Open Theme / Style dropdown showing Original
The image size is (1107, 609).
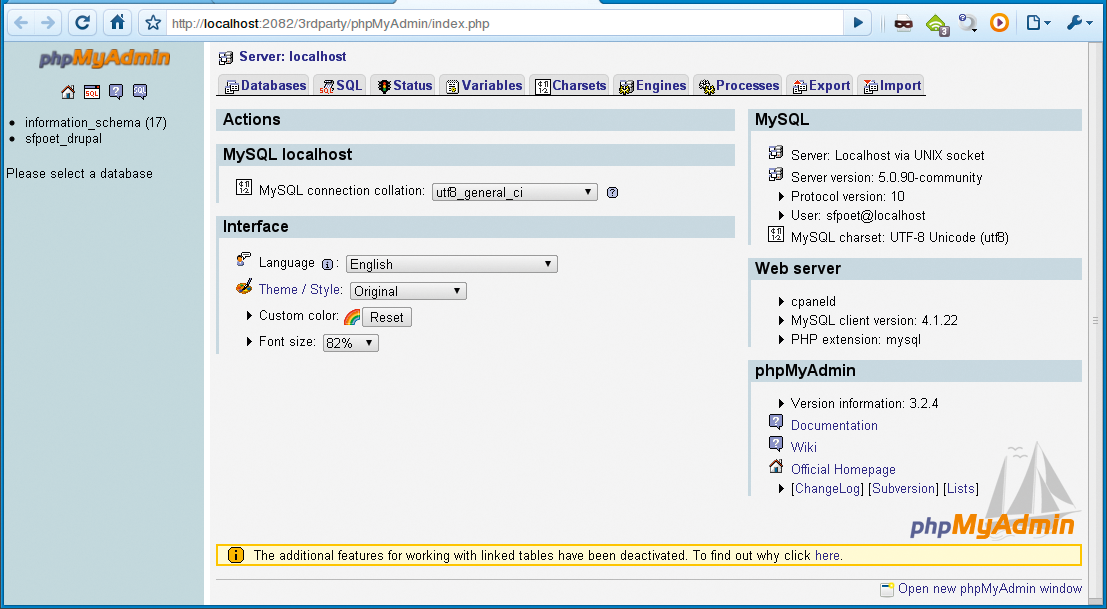408,291
